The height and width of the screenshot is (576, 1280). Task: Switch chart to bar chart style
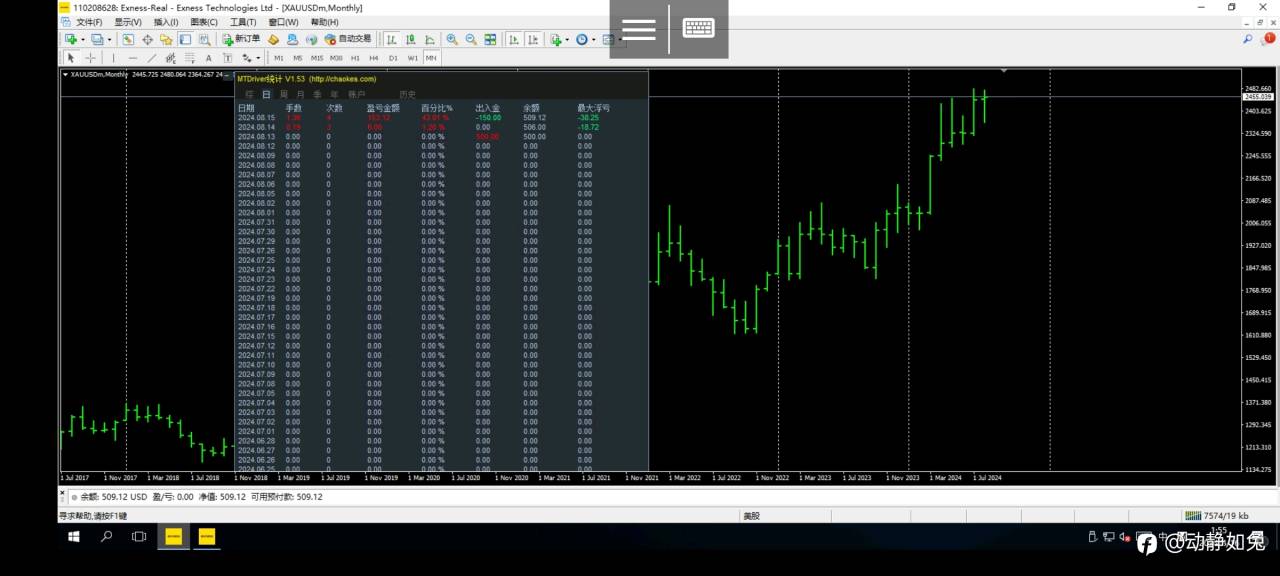pyautogui.click(x=391, y=39)
